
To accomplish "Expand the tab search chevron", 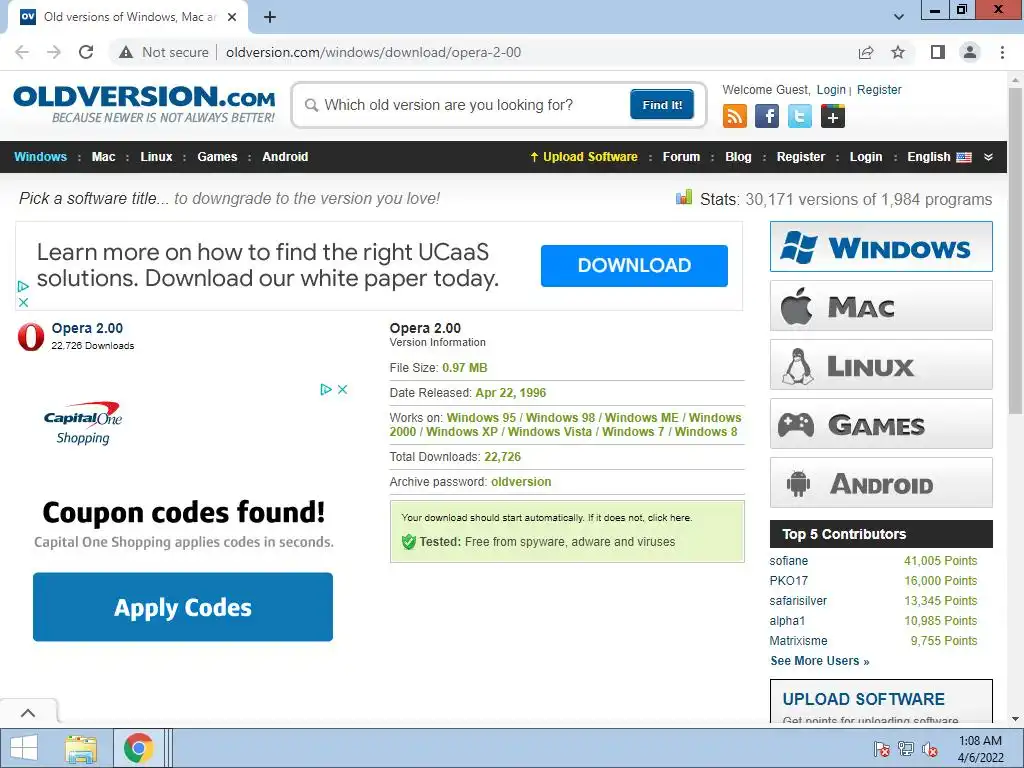I will click(899, 17).
